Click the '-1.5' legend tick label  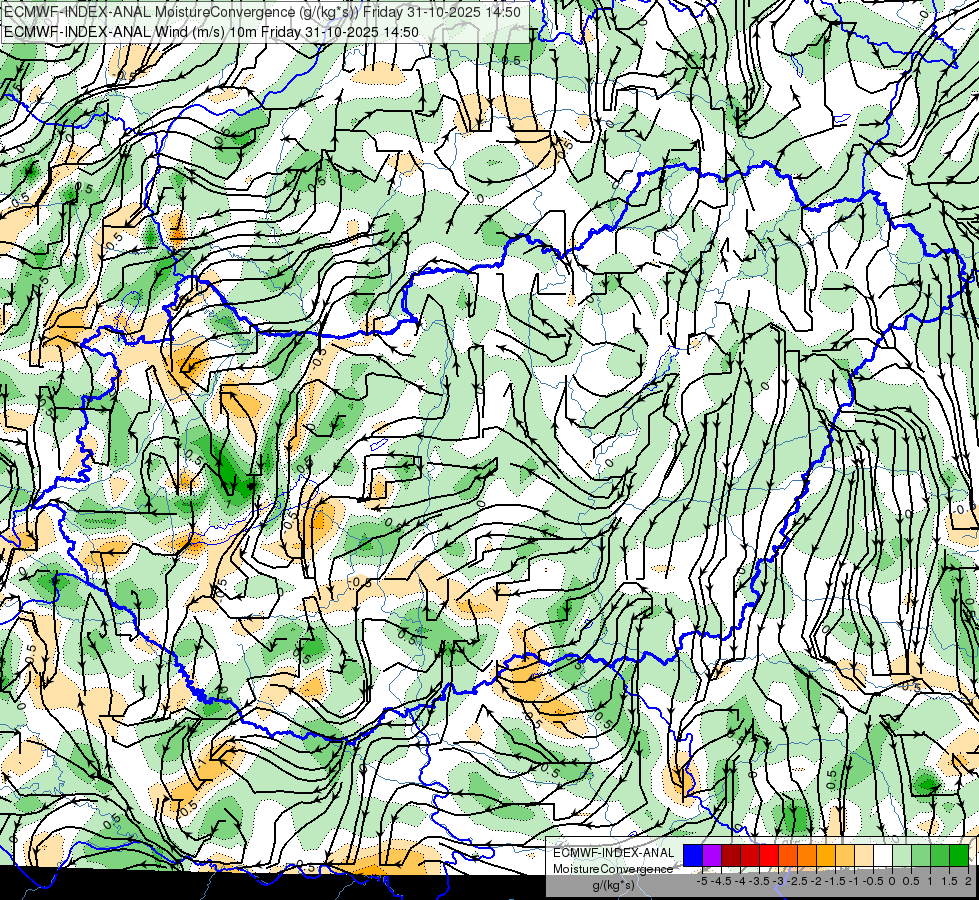[835, 881]
